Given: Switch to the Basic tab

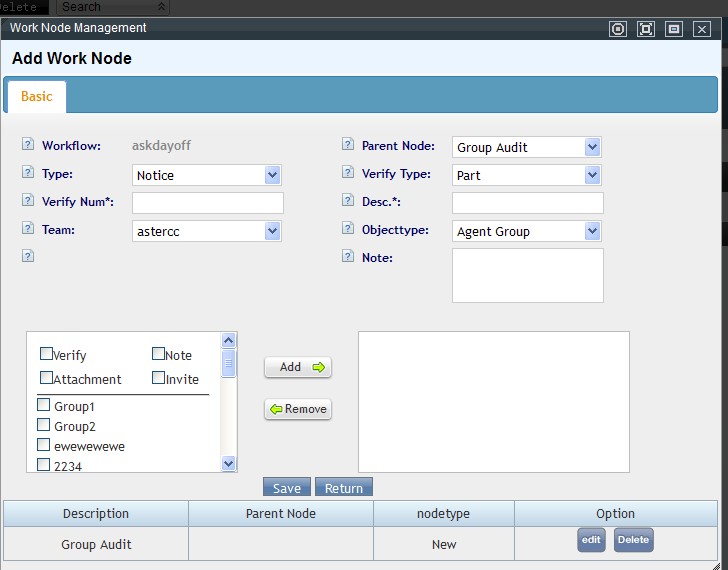Looking at the screenshot, I should (37, 97).
